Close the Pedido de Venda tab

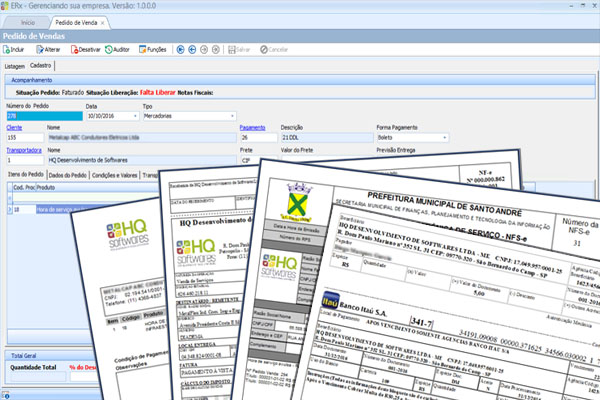click(102, 23)
